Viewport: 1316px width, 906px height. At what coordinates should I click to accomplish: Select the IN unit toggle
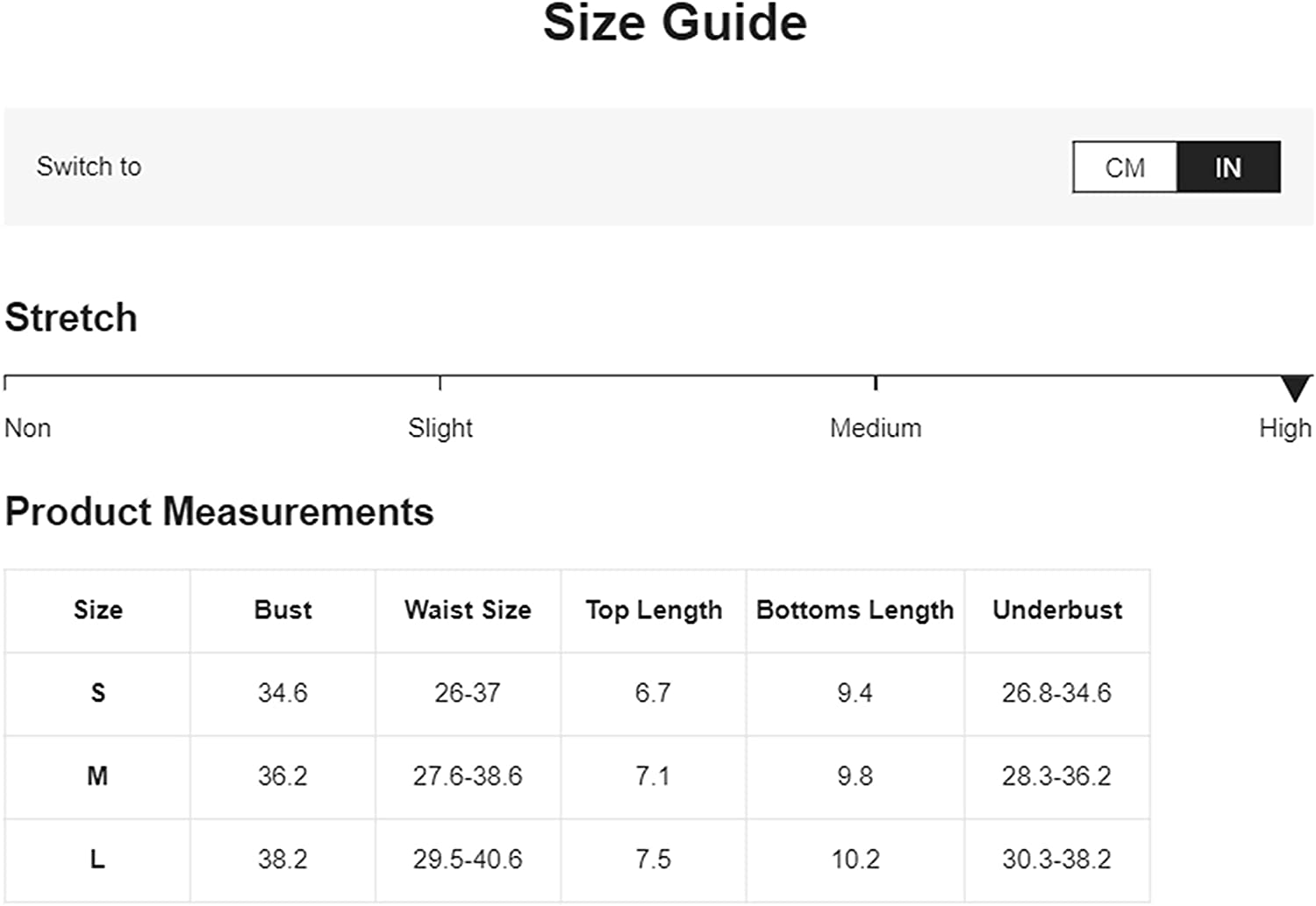click(x=1228, y=167)
